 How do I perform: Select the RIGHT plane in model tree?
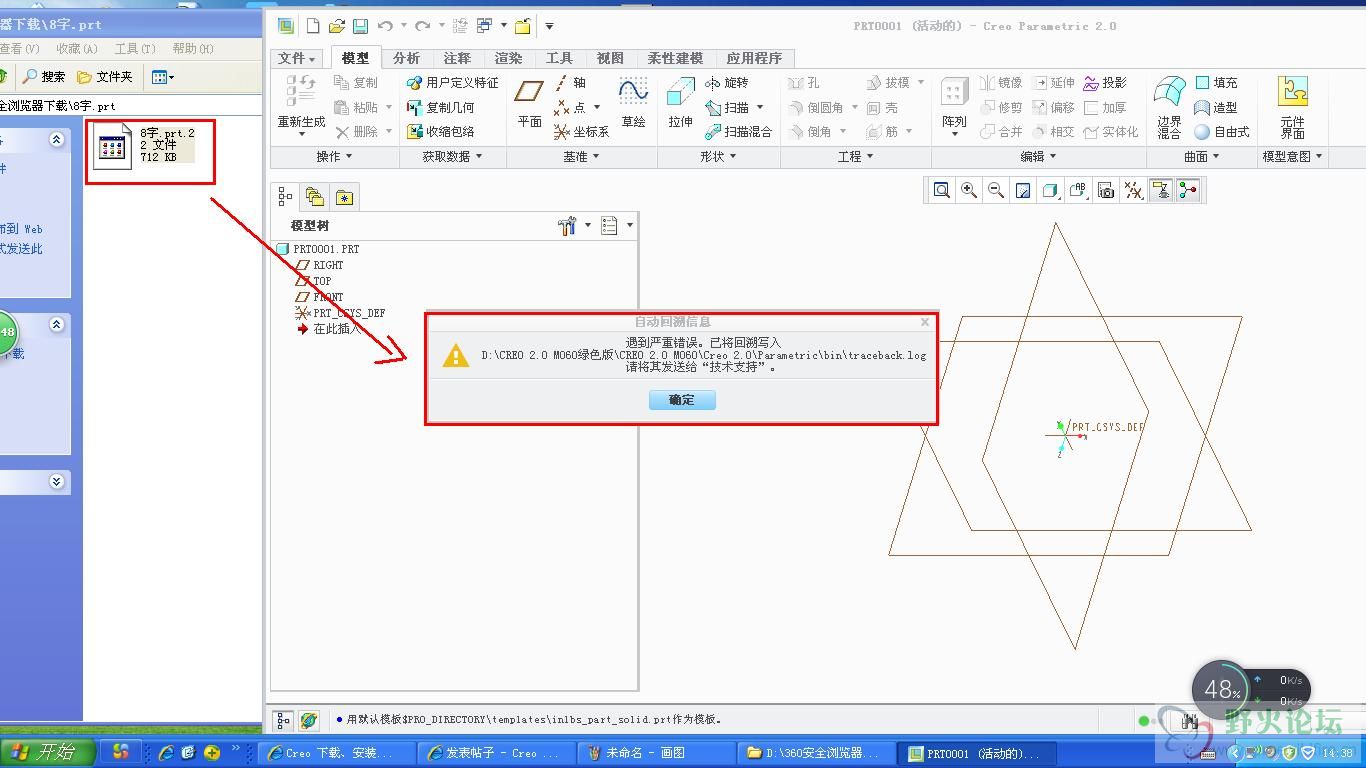[320, 265]
